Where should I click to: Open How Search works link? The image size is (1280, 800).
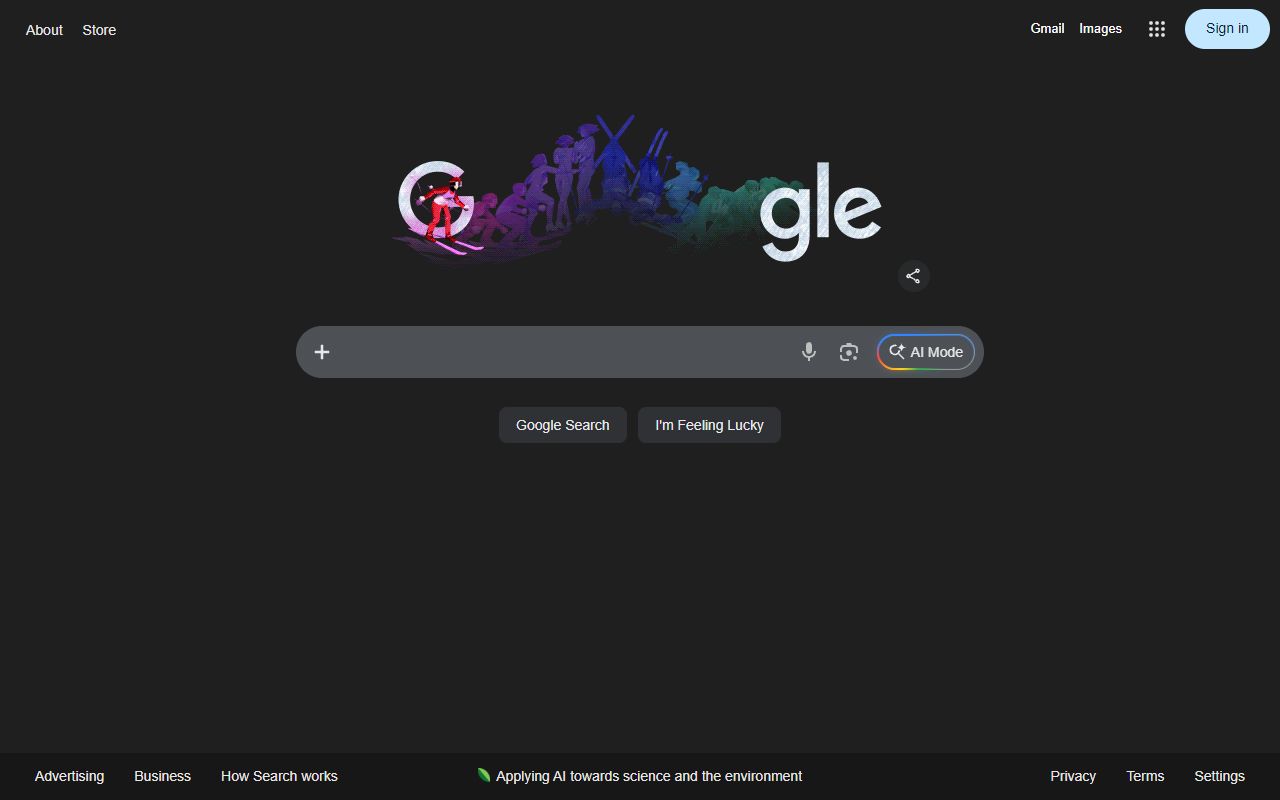pos(279,776)
